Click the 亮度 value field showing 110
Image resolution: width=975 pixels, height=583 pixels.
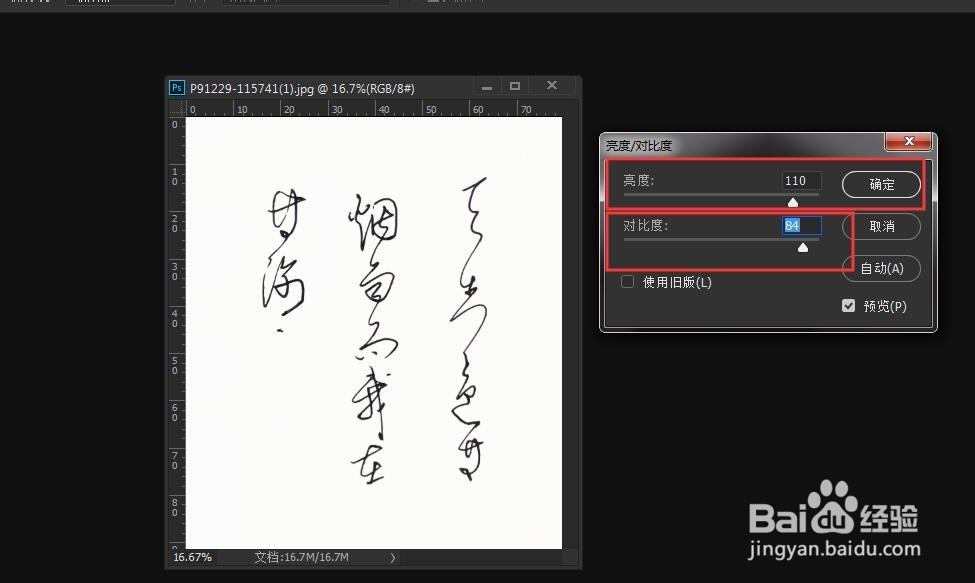(x=799, y=180)
